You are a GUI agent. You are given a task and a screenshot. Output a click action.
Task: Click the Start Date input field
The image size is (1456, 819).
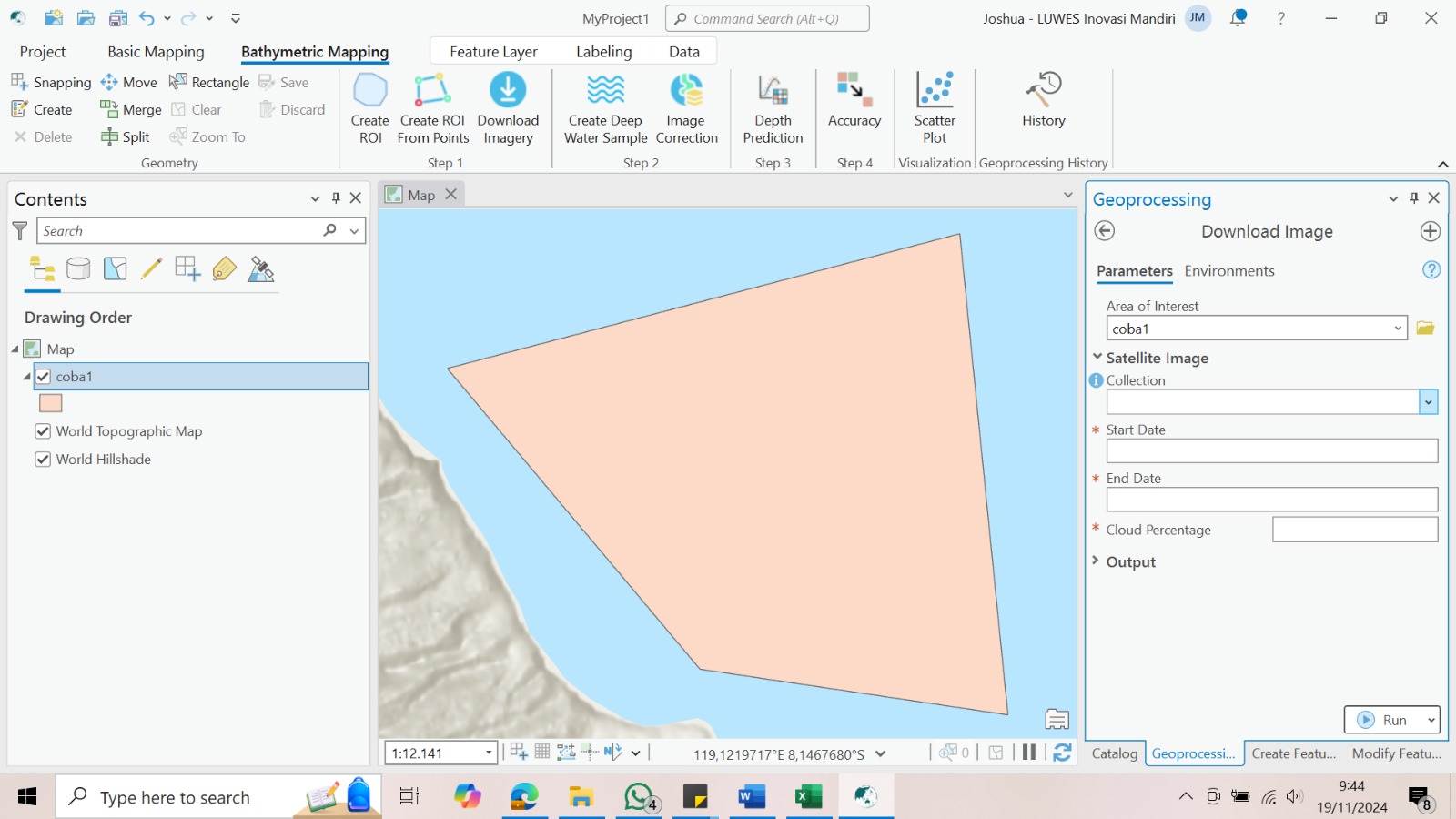coord(1272,450)
